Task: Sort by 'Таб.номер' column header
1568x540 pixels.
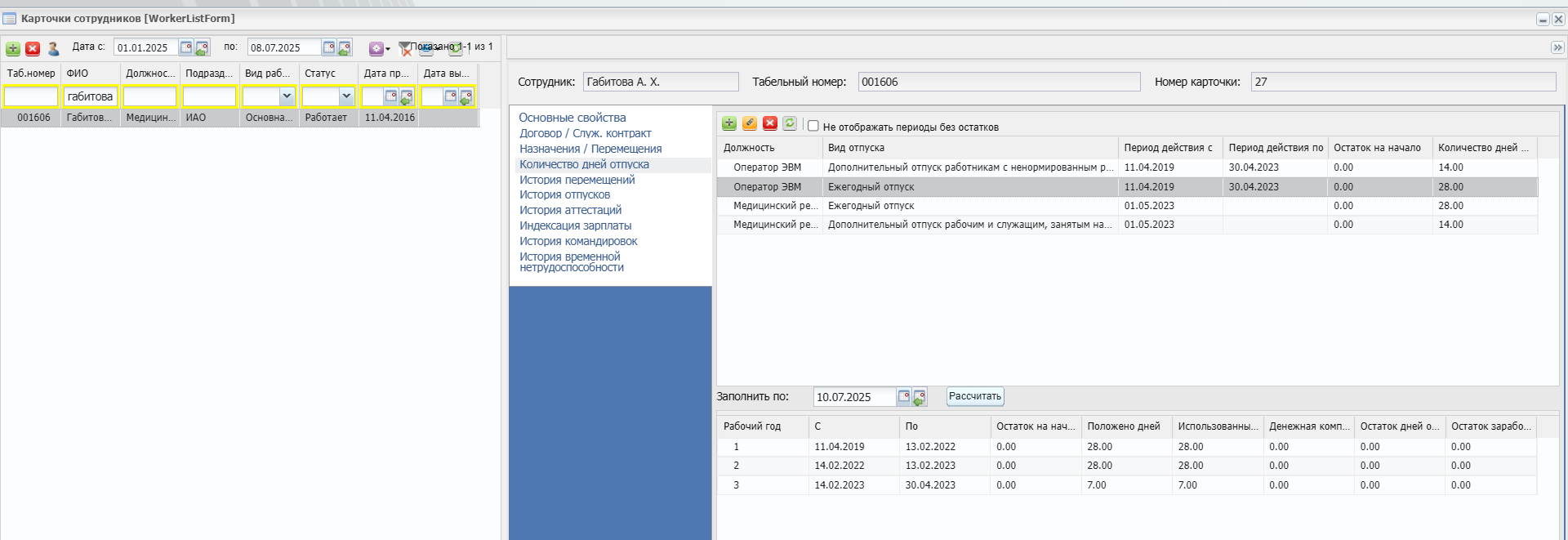Action: 31,74
